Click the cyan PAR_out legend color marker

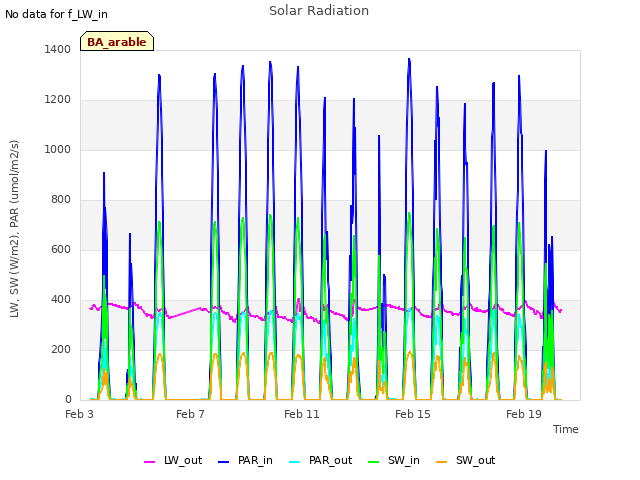[x=294, y=462]
